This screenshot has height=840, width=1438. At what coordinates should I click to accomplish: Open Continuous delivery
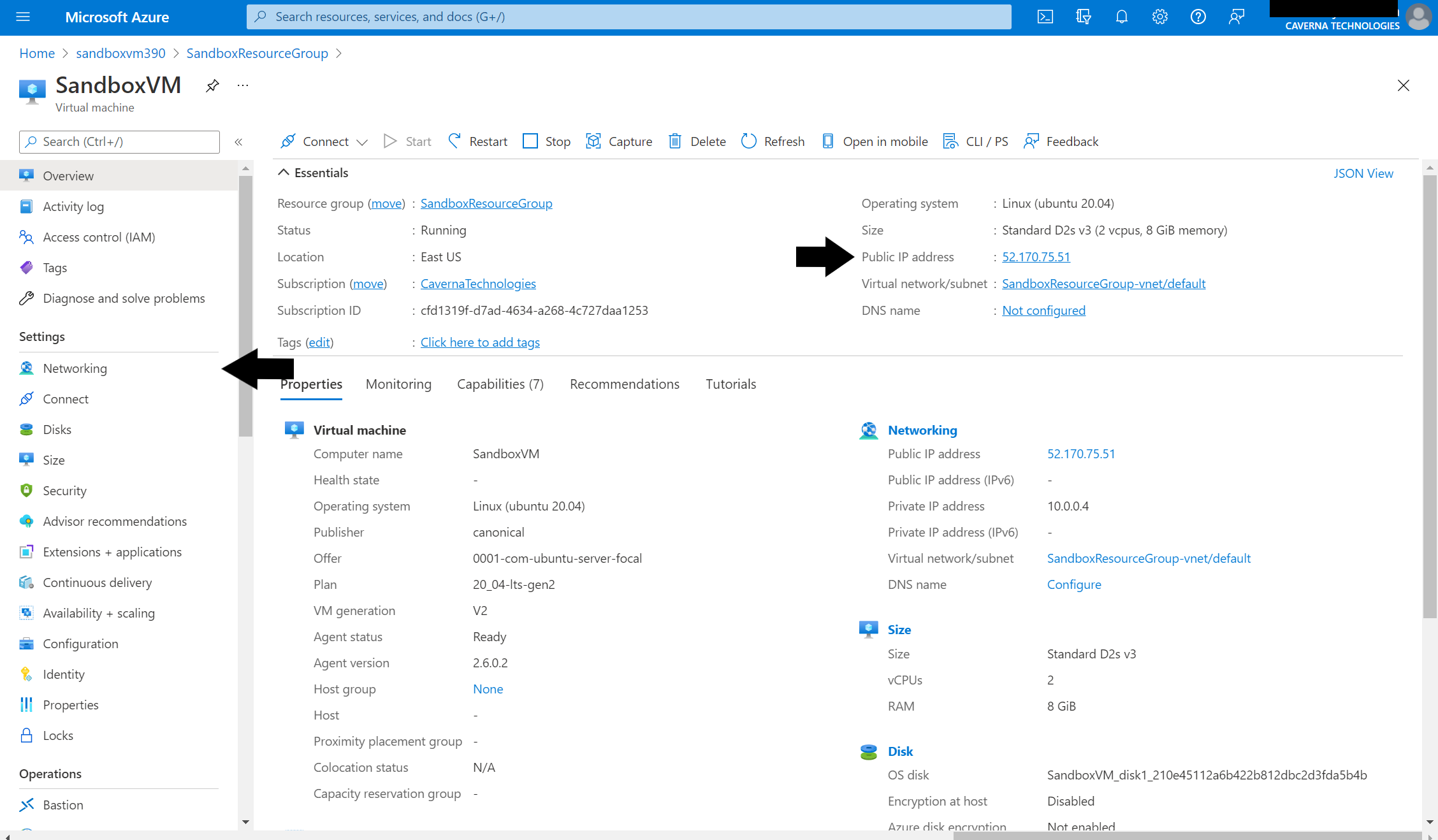pos(98,583)
